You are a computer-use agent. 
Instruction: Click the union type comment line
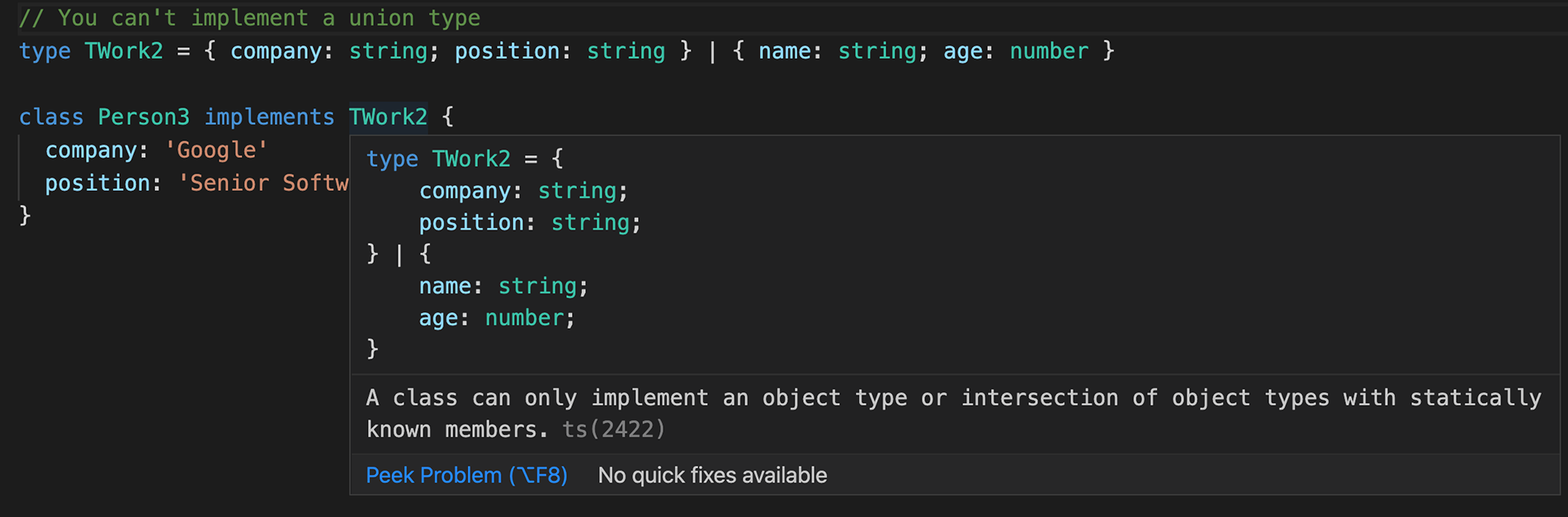tap(249, 18)
